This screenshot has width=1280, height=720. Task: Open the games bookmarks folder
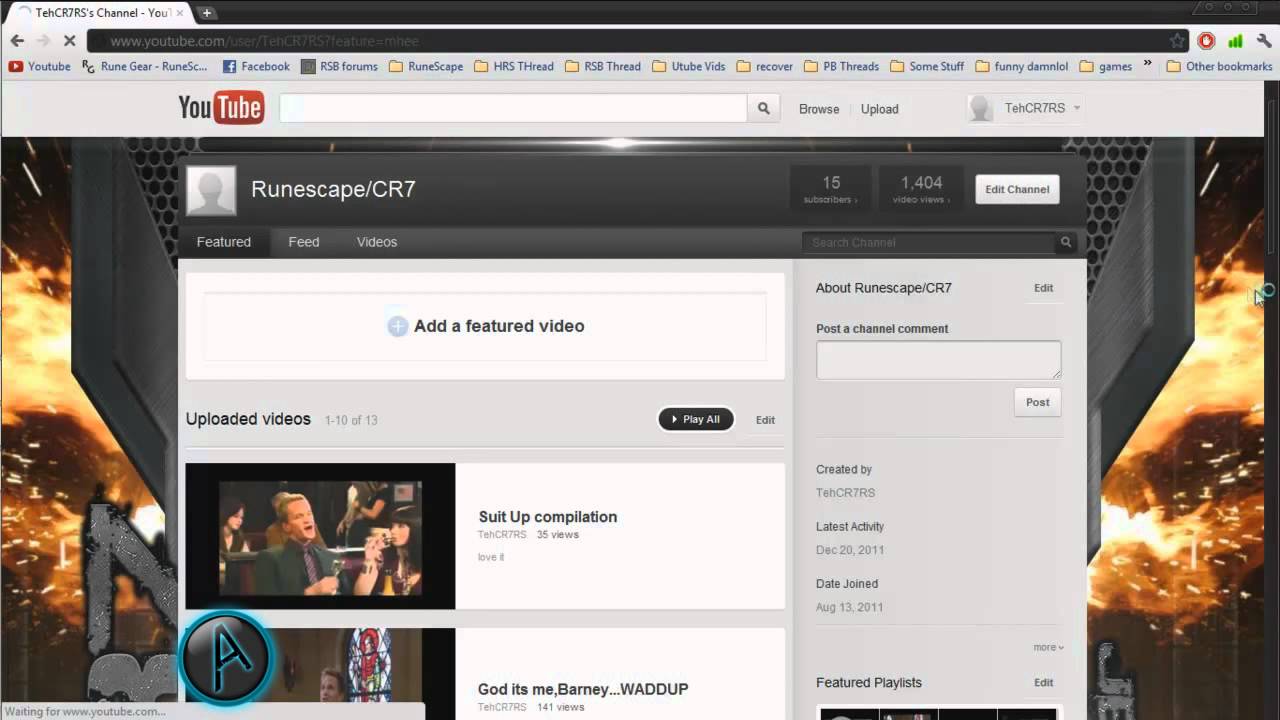(1106, 66)
